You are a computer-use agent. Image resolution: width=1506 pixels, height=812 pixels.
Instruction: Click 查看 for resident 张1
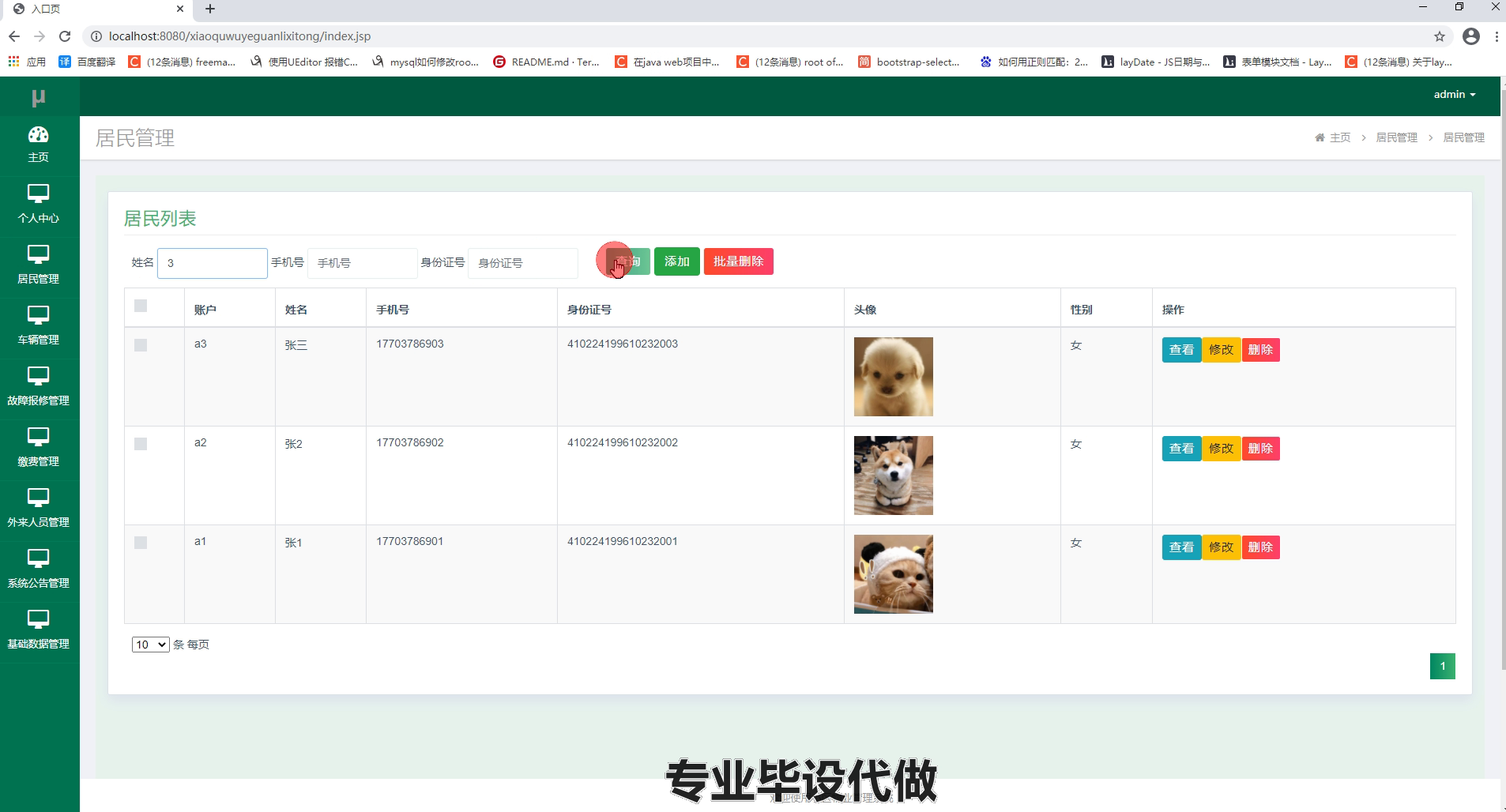coord(1181,547)
